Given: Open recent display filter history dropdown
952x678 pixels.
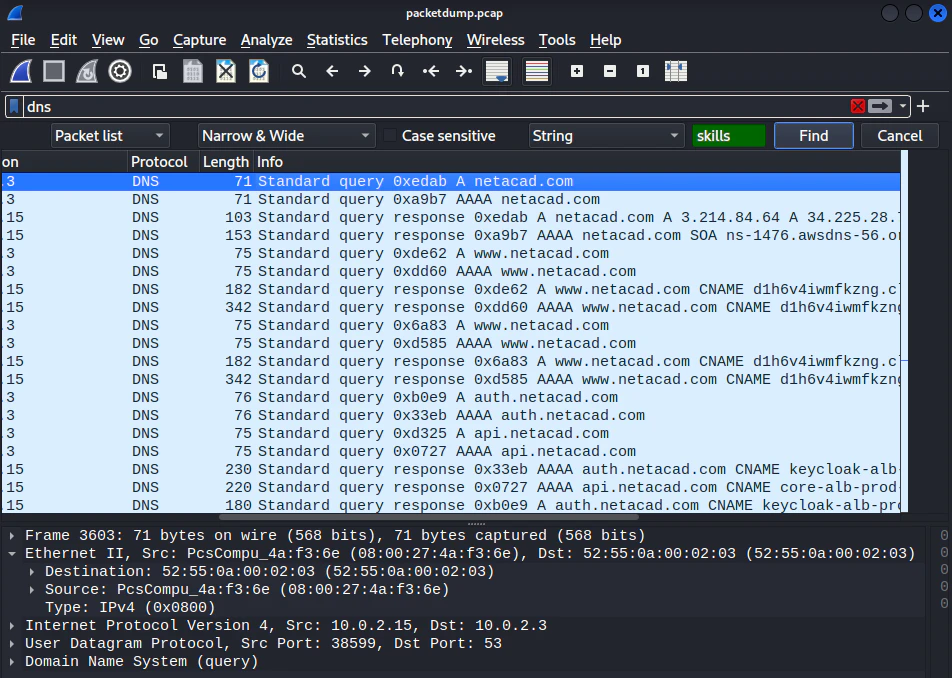Looking at the screenshot, I should tap(903, 107).
